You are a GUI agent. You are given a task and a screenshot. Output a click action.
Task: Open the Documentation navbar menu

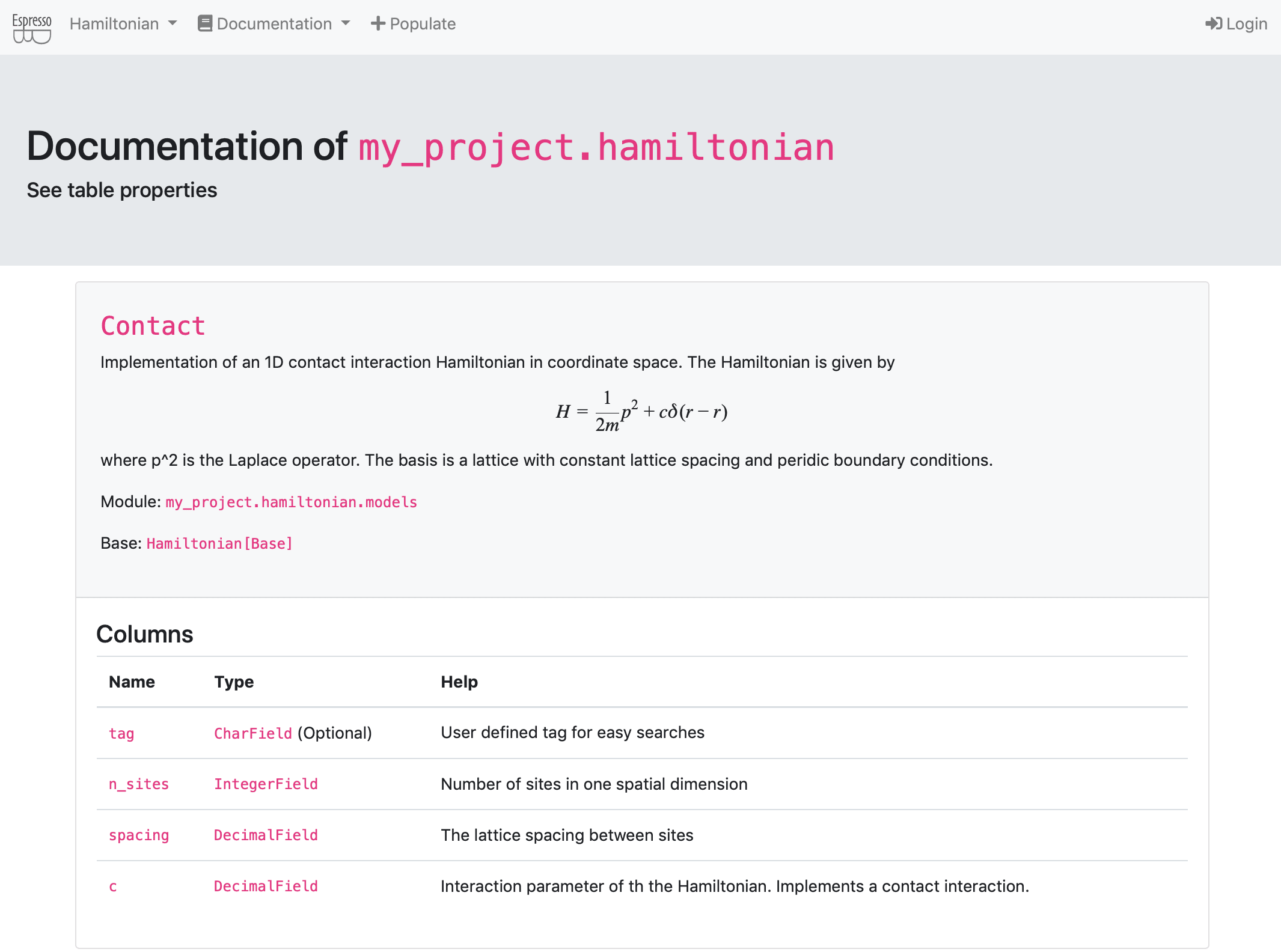pyautogui.click(x=275, y=24)
